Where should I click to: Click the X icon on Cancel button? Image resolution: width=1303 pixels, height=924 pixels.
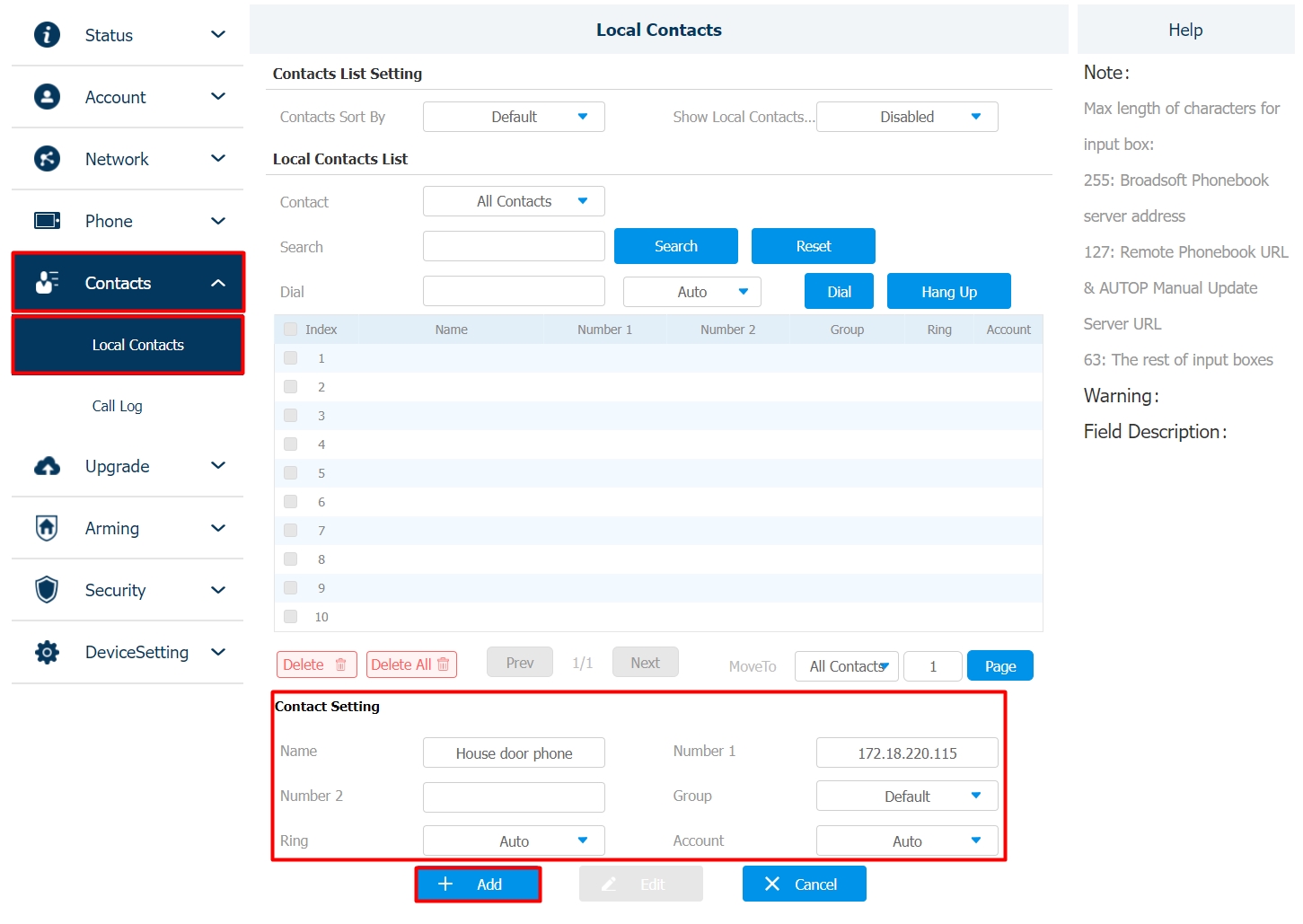(x=771, y=884)
